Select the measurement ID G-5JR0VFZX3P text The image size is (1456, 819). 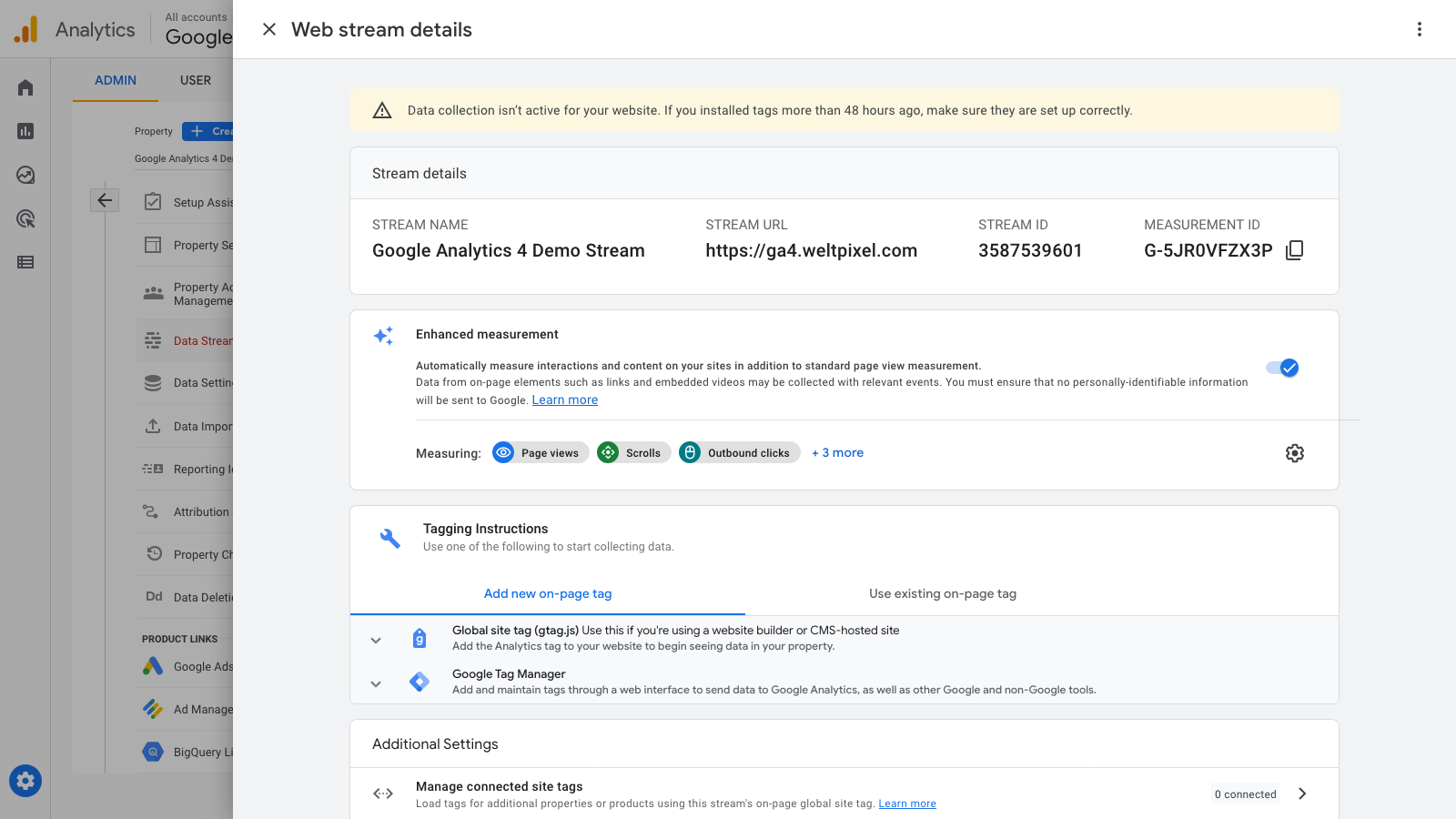1208,250
